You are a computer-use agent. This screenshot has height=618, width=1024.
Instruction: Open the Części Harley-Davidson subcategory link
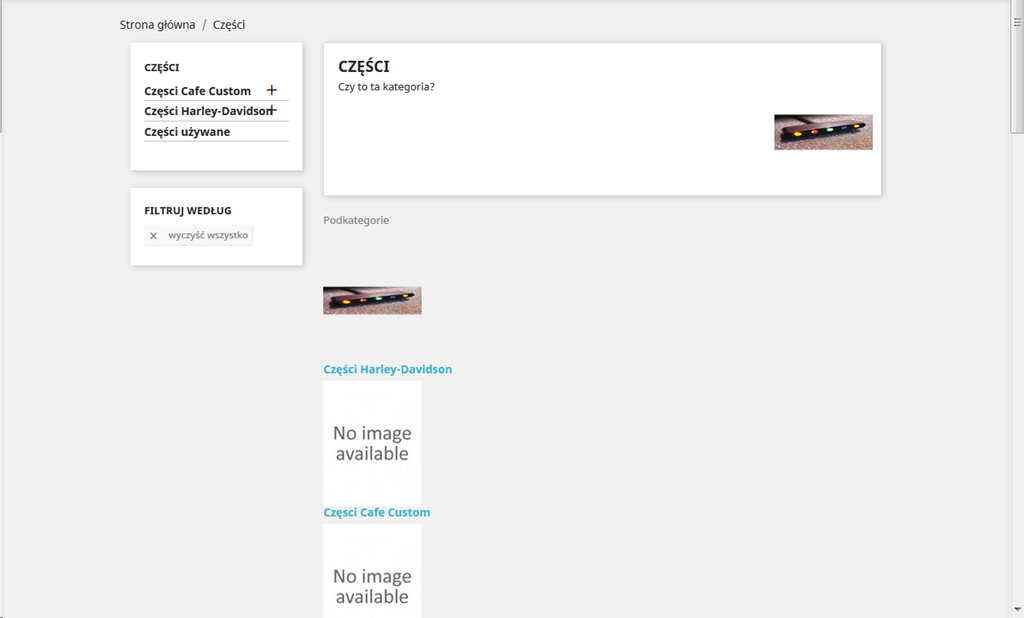[387, 369]
